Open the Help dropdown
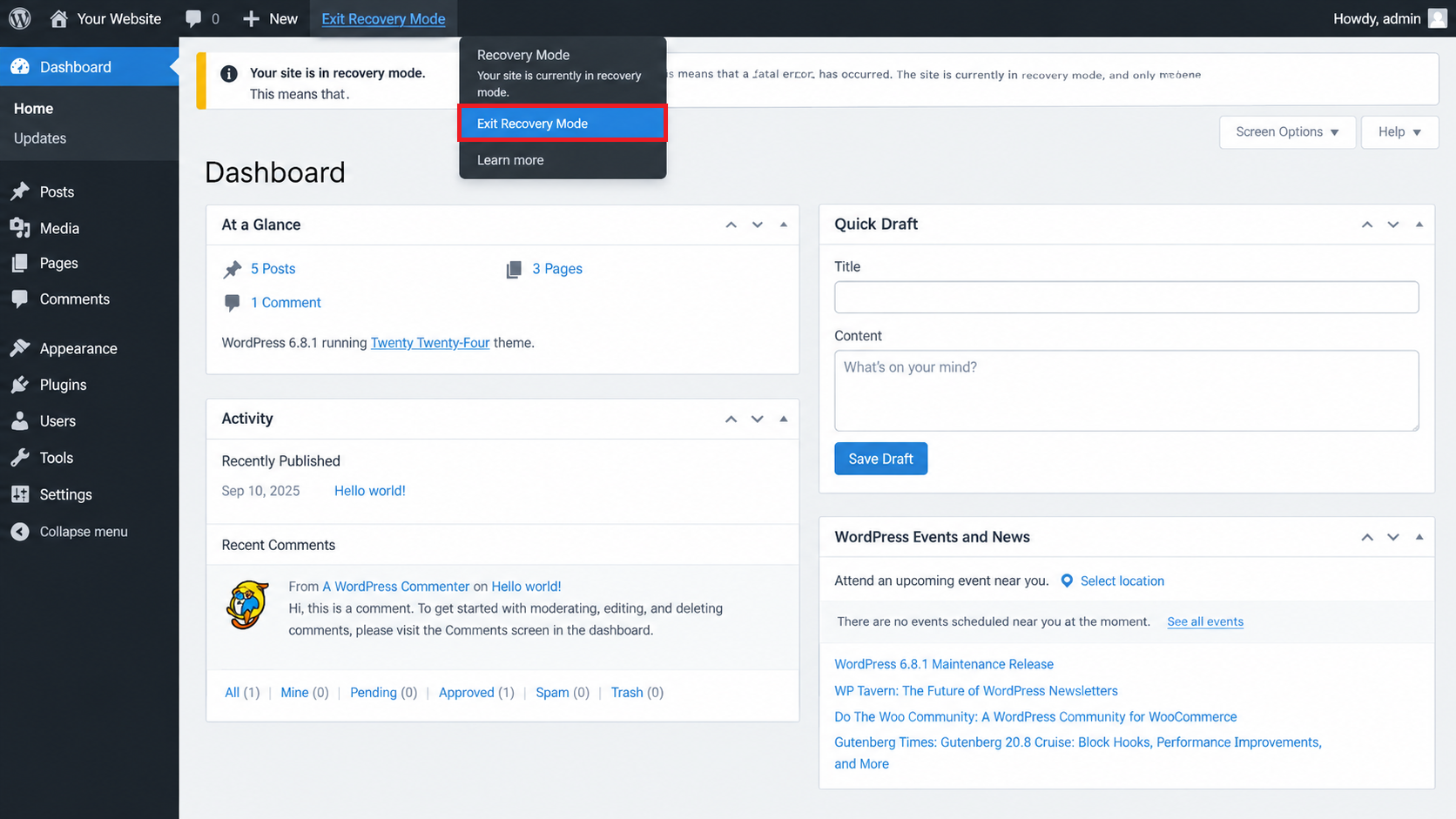Image resolution: width=1456 pixels, height=819 pixels. pos(1399,131)
